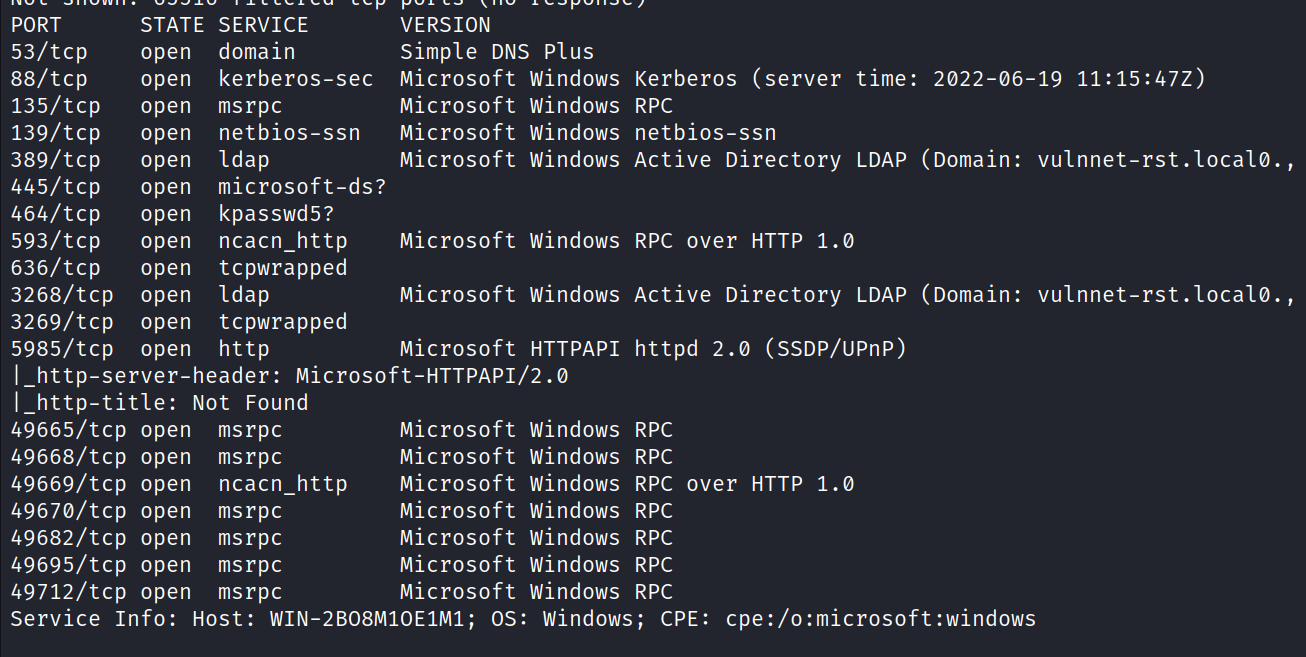Click ncacn_http service on port 49669
This screenshot has height=657, width=1306.
(x=283, y=484)
